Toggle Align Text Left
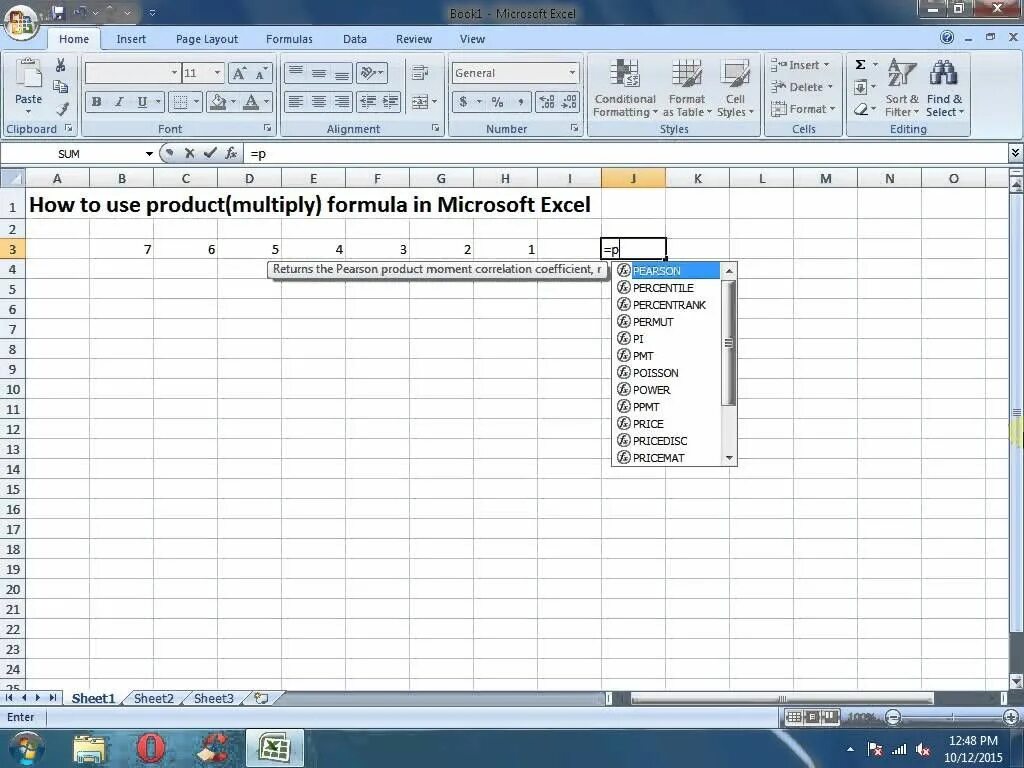Image resolution: width=1024 pixels, height=768 pixels. coord(296,102)
